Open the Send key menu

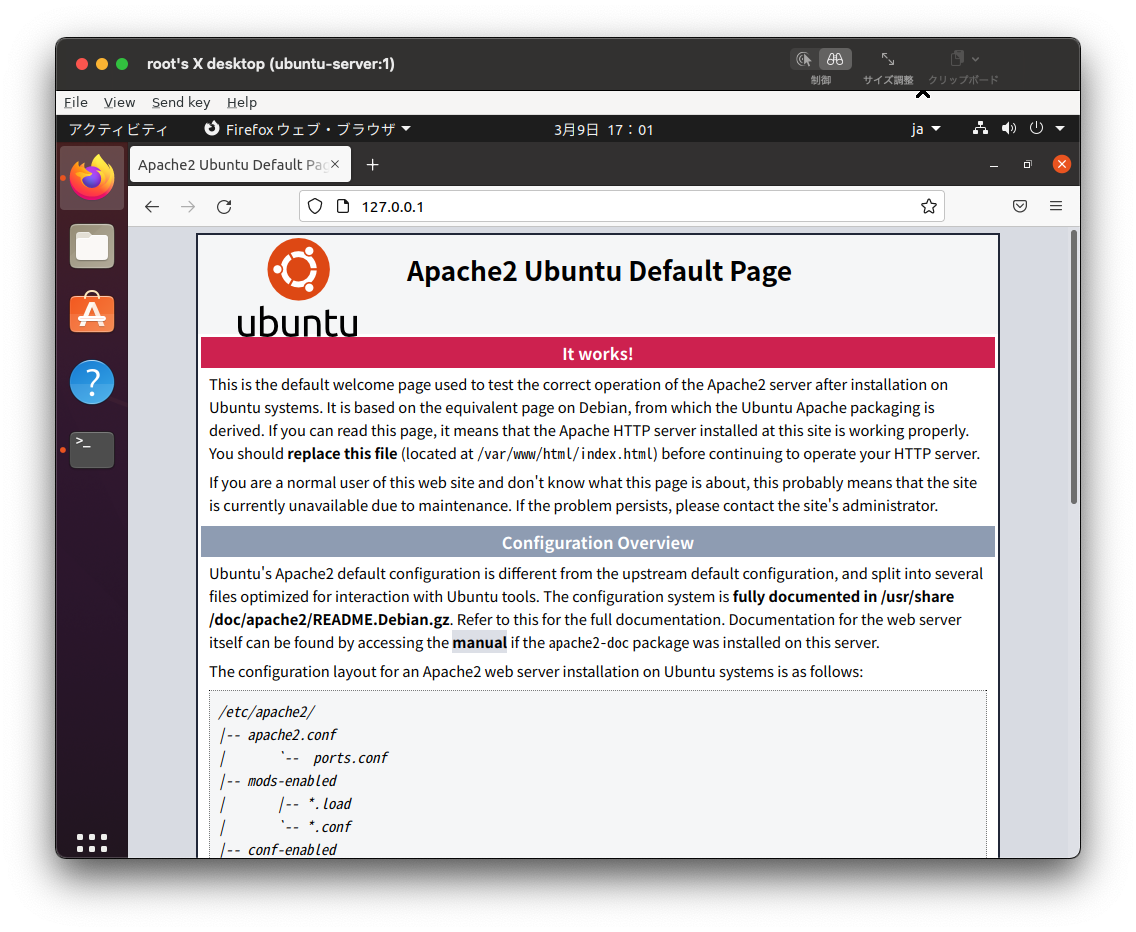[180, 102]
